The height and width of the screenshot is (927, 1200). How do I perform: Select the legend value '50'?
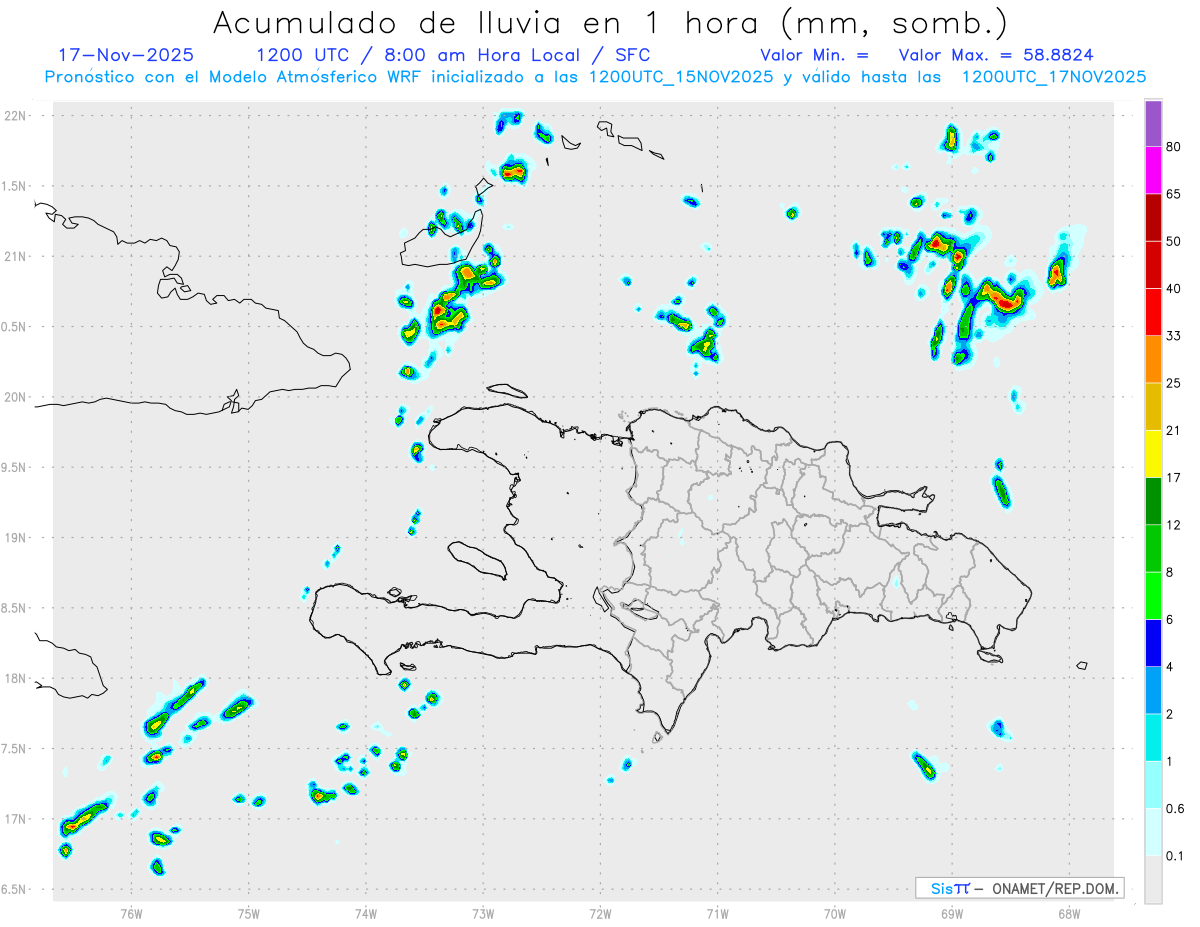pos(1174,241)
